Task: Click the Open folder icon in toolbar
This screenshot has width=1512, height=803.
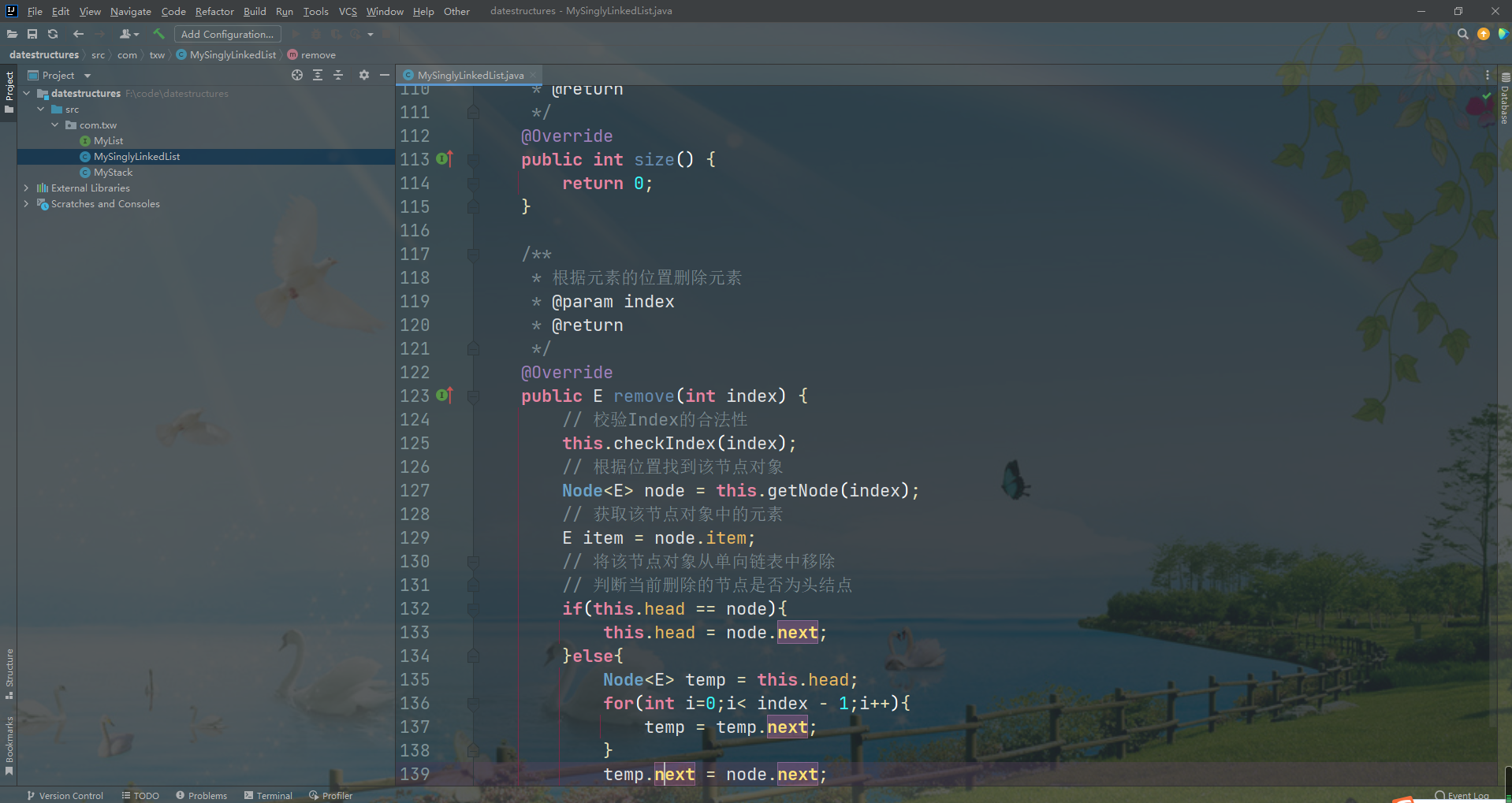Action: [x=12, y=34]
